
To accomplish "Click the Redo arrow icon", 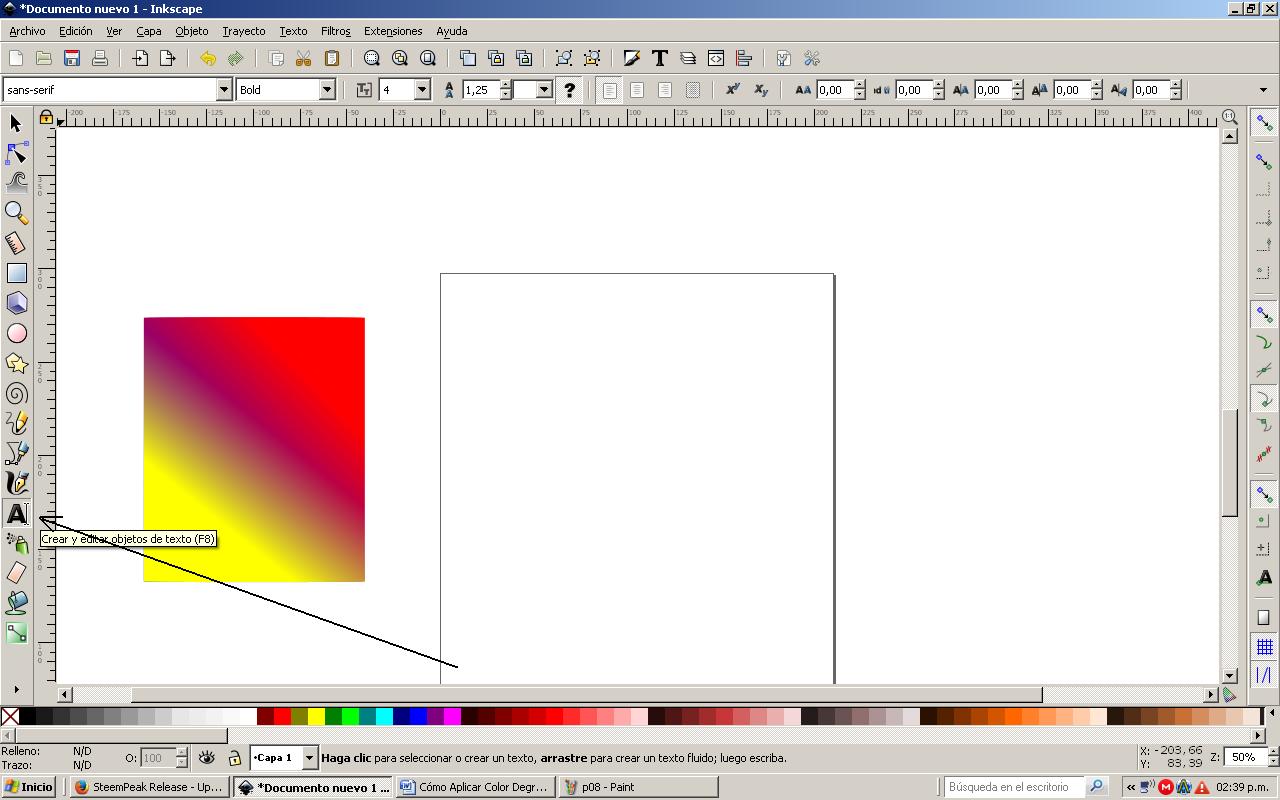I will tap(236, 58).
